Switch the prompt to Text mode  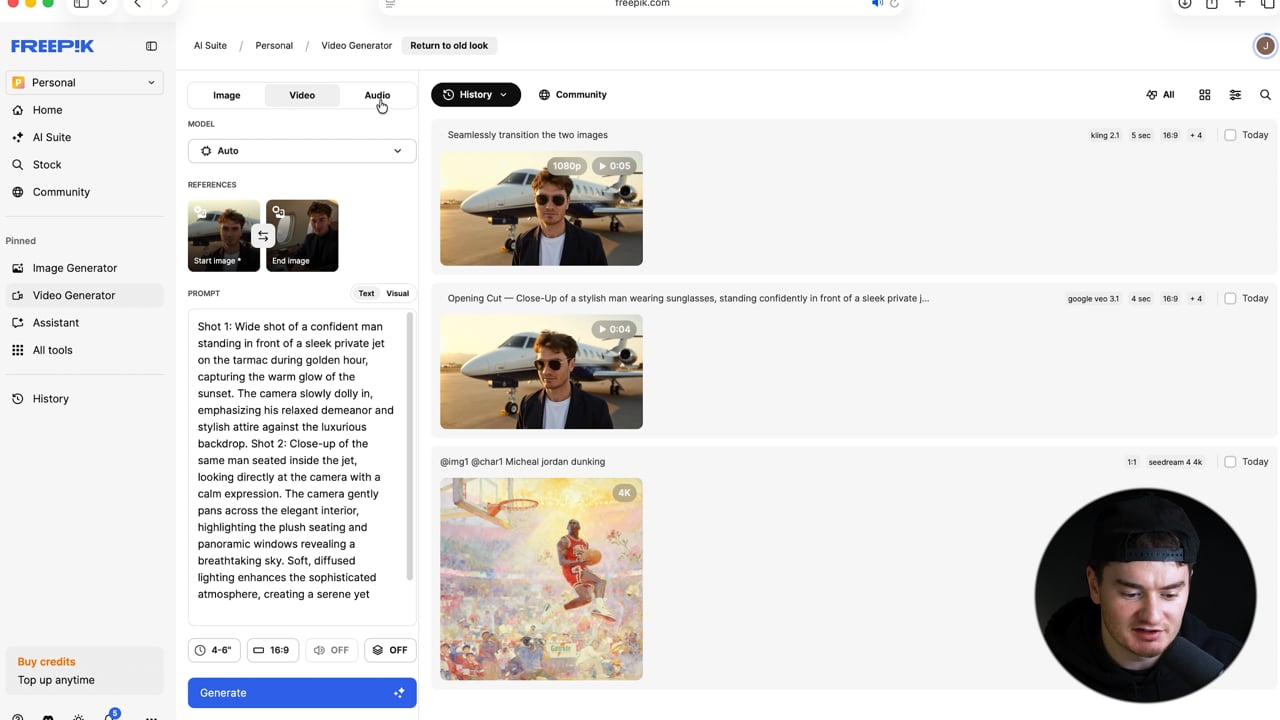click(x=366, y=294)
